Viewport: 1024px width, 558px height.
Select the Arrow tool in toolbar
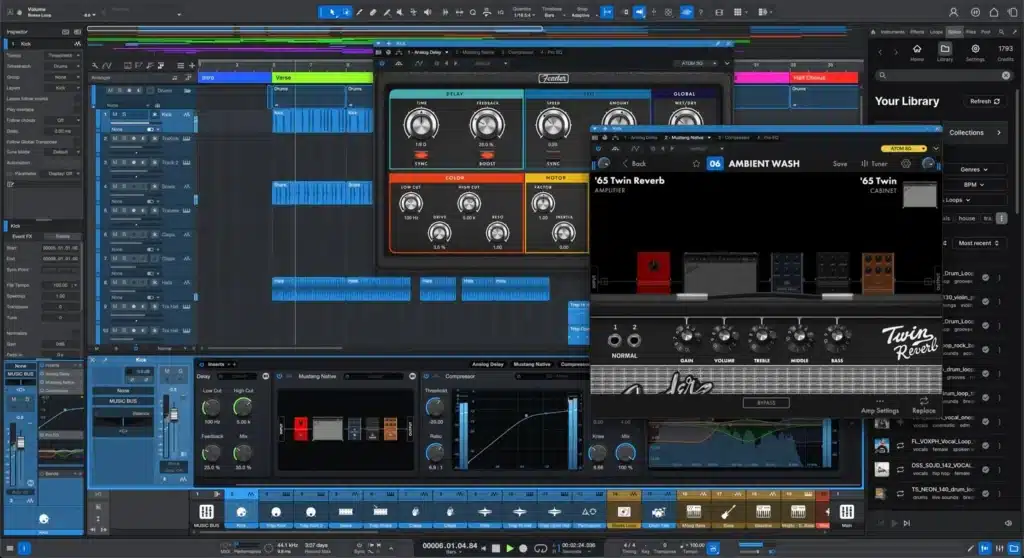coord(332,12)
